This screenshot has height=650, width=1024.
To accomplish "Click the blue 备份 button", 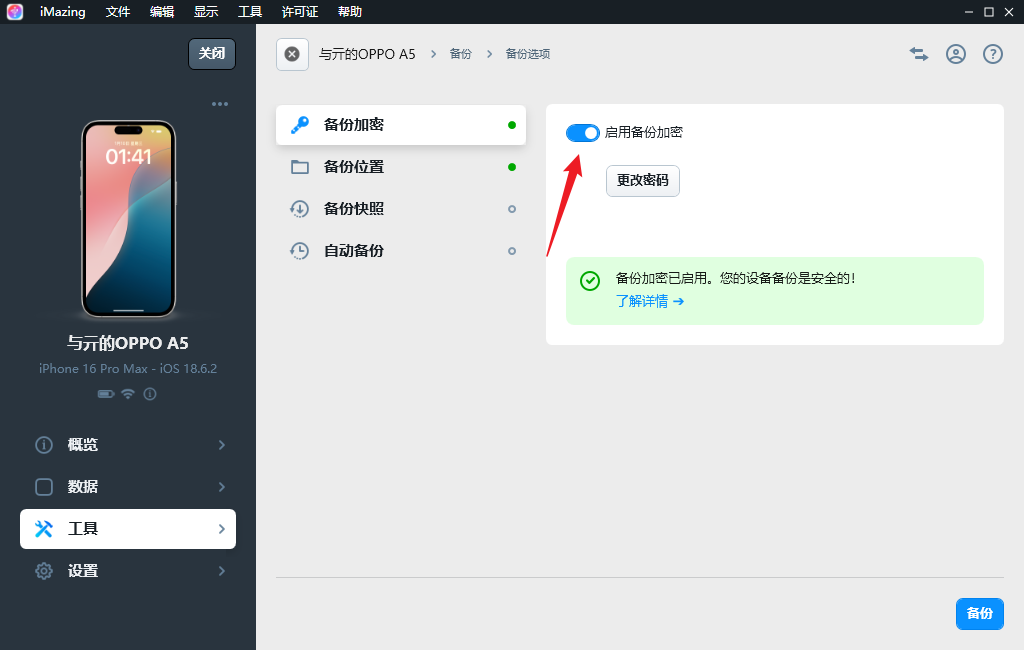I will click(980, 613).
